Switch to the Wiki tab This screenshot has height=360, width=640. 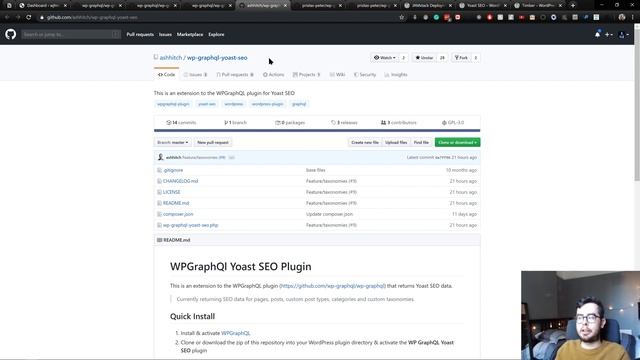click(338, 75)
